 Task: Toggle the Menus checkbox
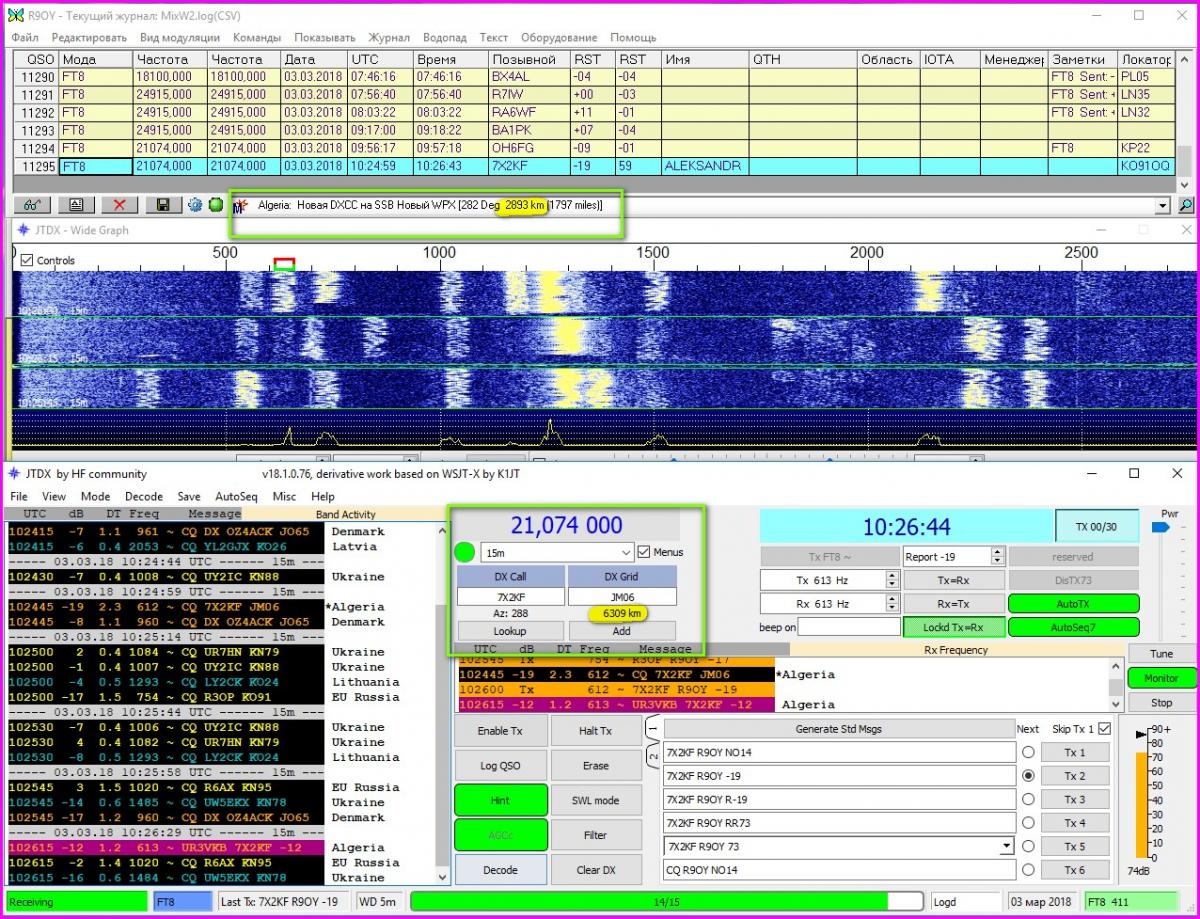tap(644, 552)
